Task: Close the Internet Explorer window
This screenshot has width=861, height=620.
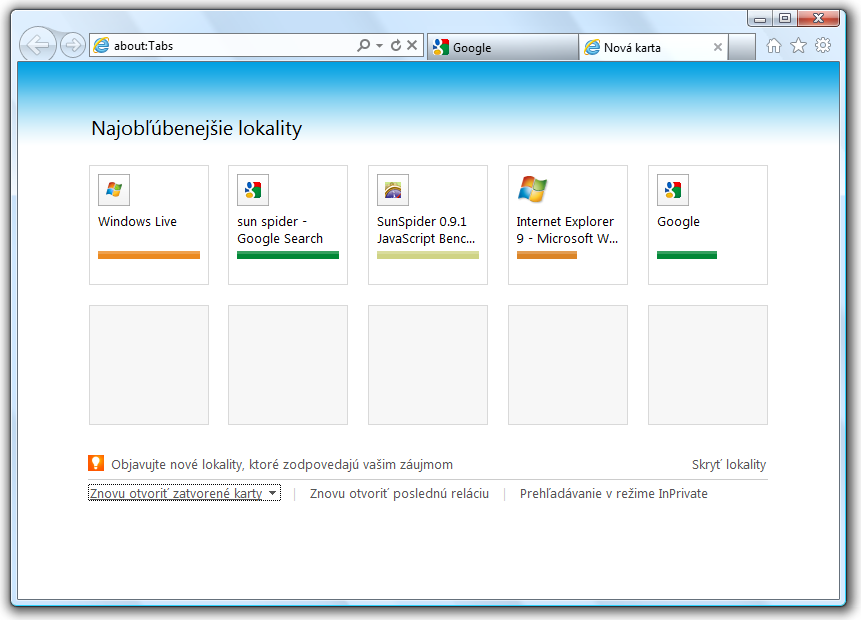Action: coord(818,19)
